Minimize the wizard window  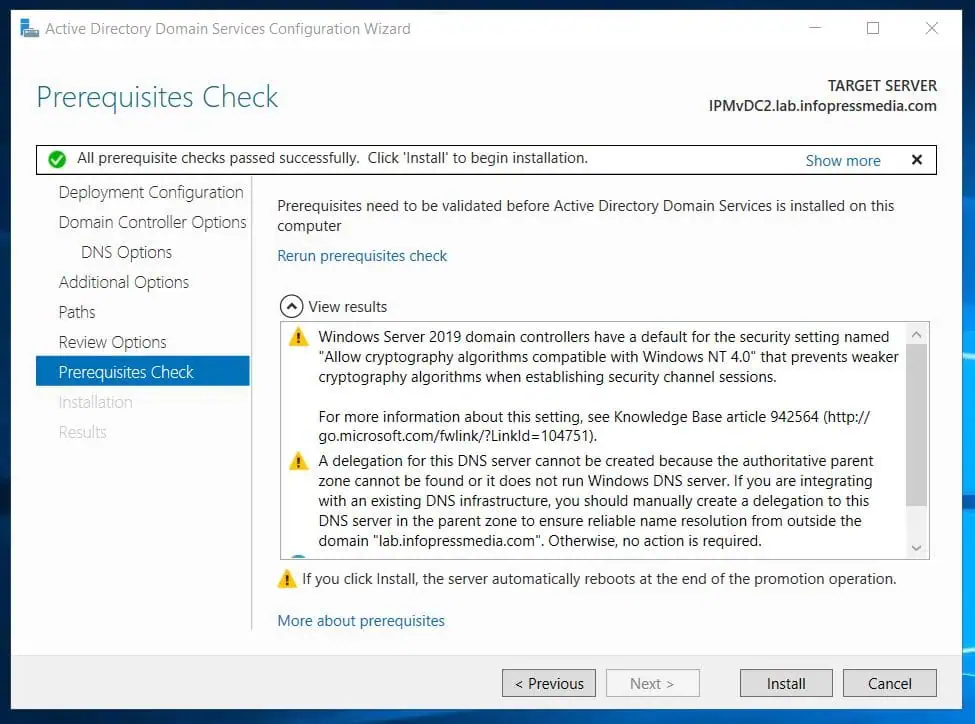coord(815,28)
